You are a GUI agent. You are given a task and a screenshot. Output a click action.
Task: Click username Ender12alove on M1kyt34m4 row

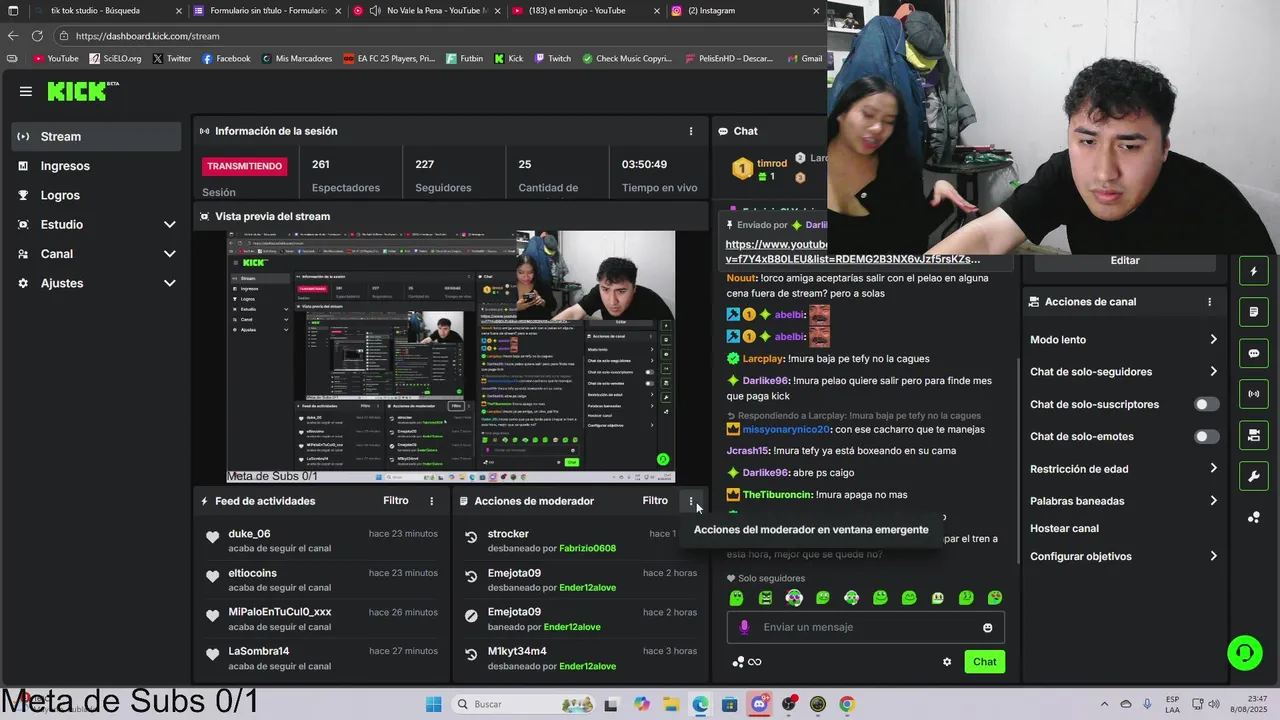587,667
